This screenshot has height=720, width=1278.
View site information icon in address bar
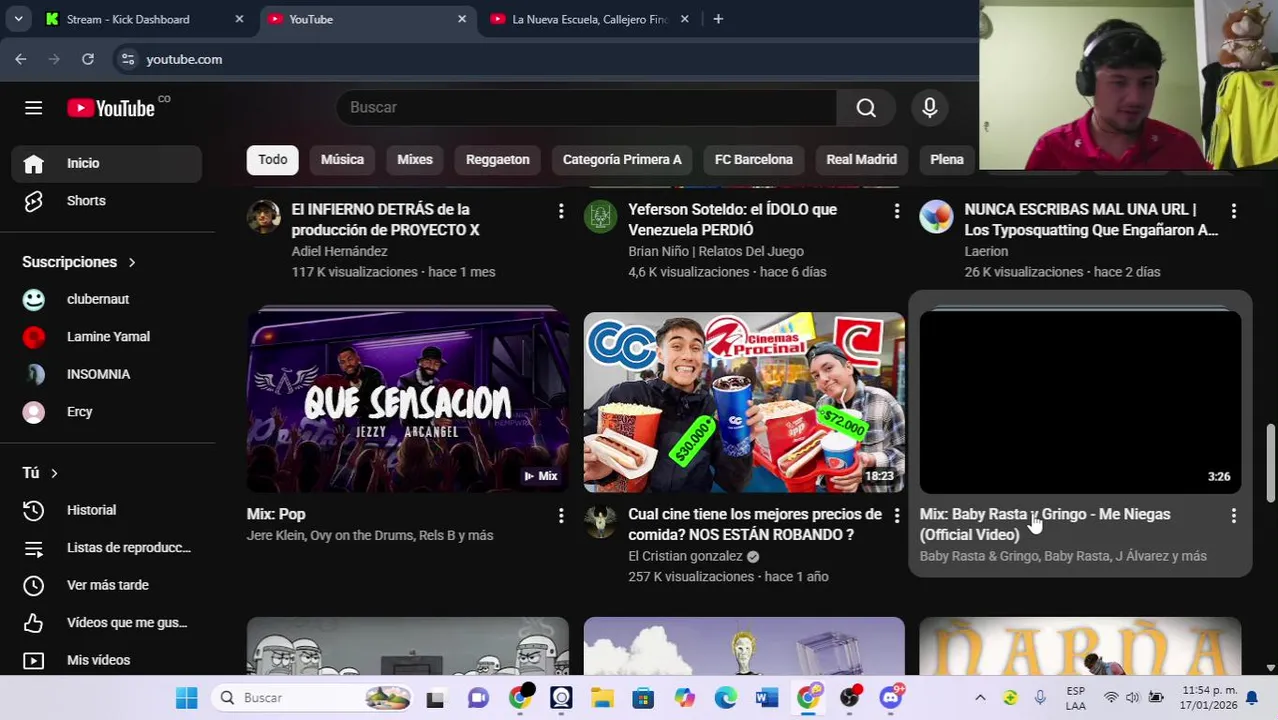[128, 59]
